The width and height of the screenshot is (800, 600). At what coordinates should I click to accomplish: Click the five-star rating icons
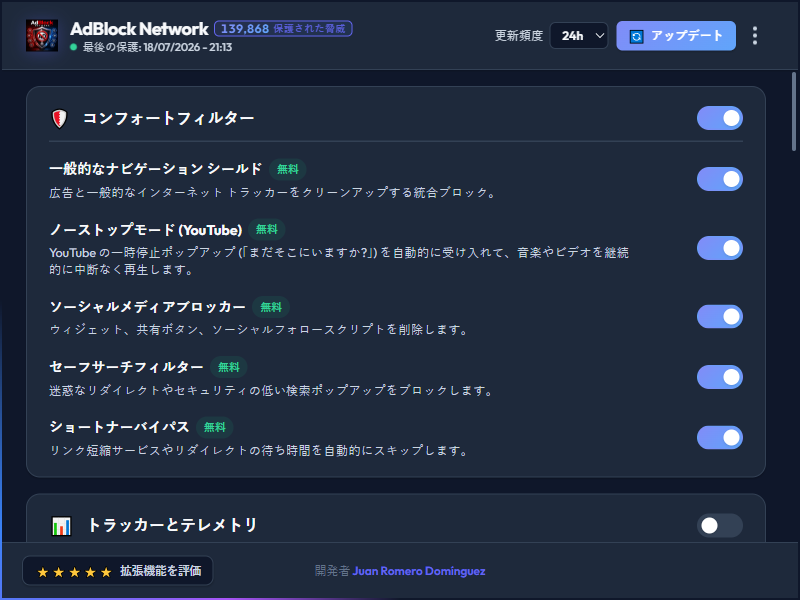pos(74,572)
